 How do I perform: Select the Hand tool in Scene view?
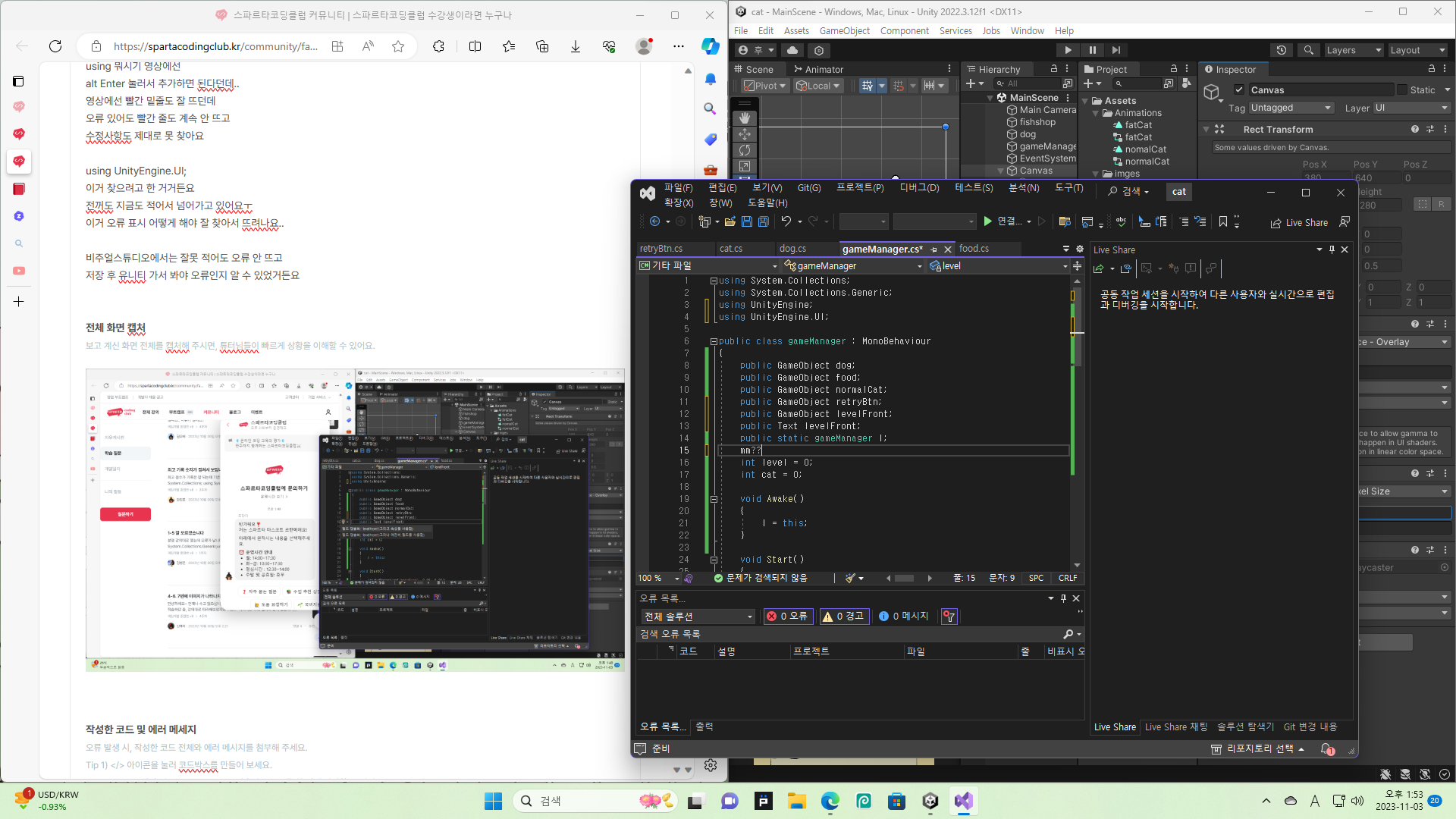click(x=745, y=118)
